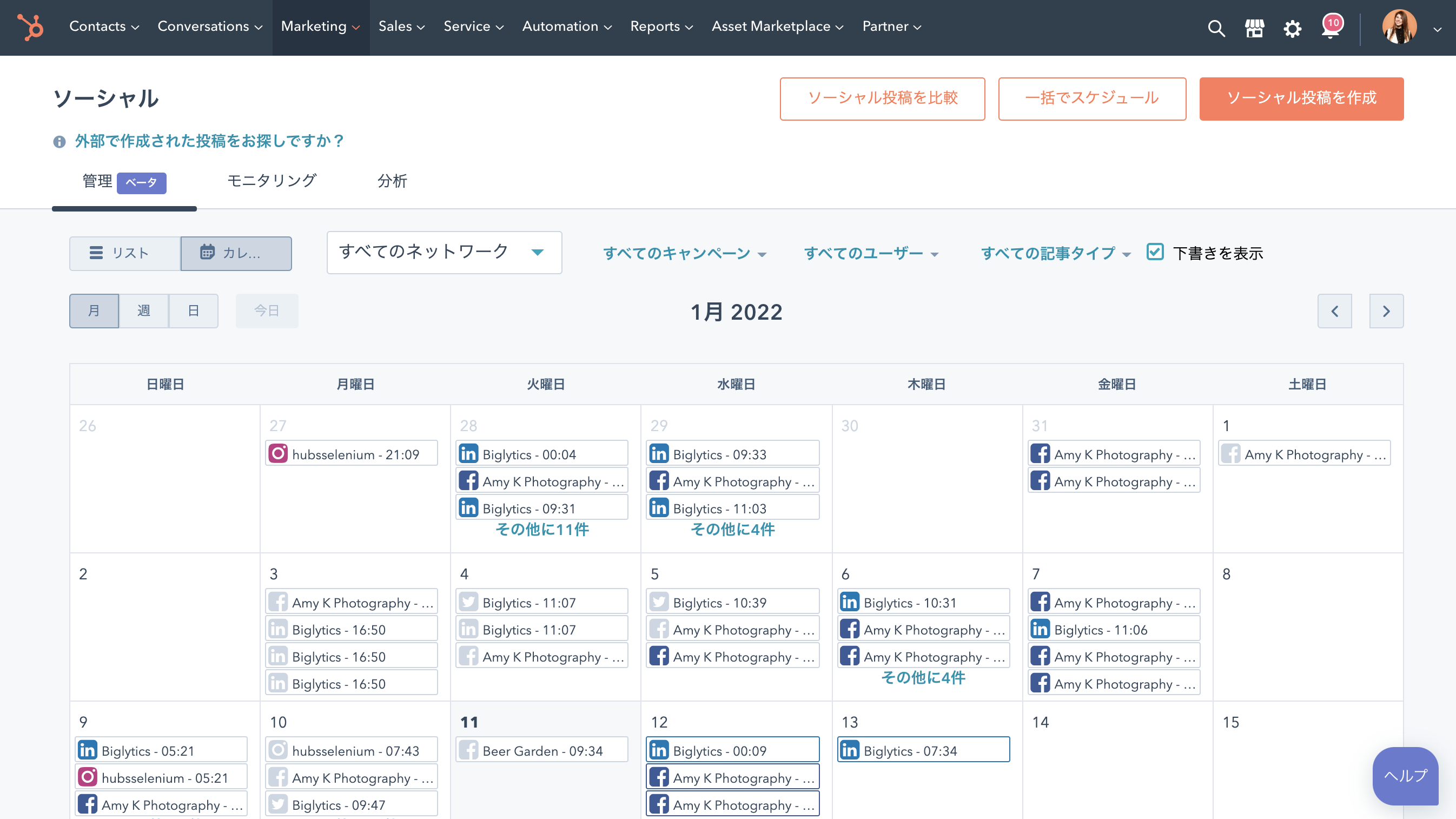Go to next month with right arrow
1456x819 pixels.
[1386, 311]
